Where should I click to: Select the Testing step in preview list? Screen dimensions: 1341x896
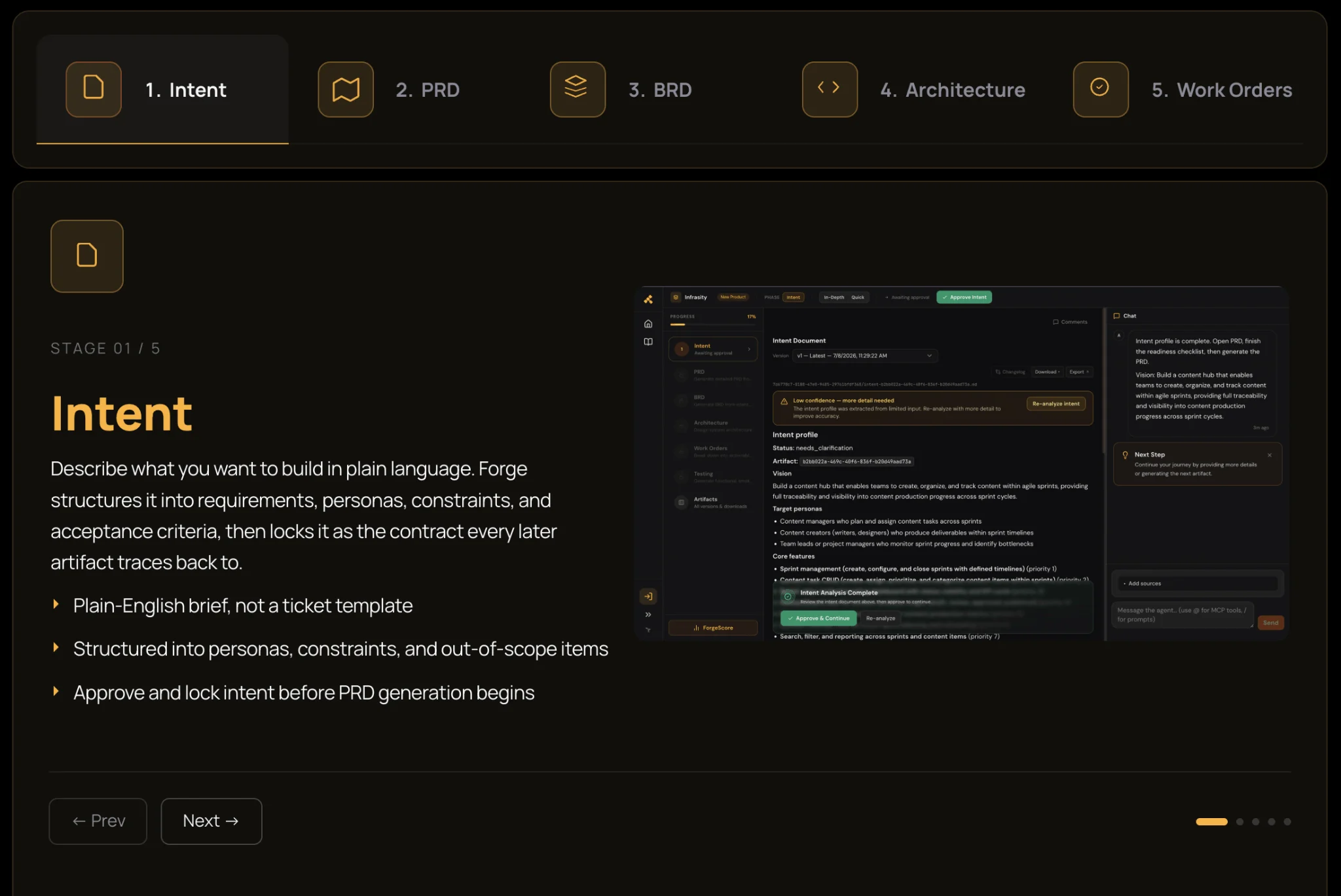(714, 476)
